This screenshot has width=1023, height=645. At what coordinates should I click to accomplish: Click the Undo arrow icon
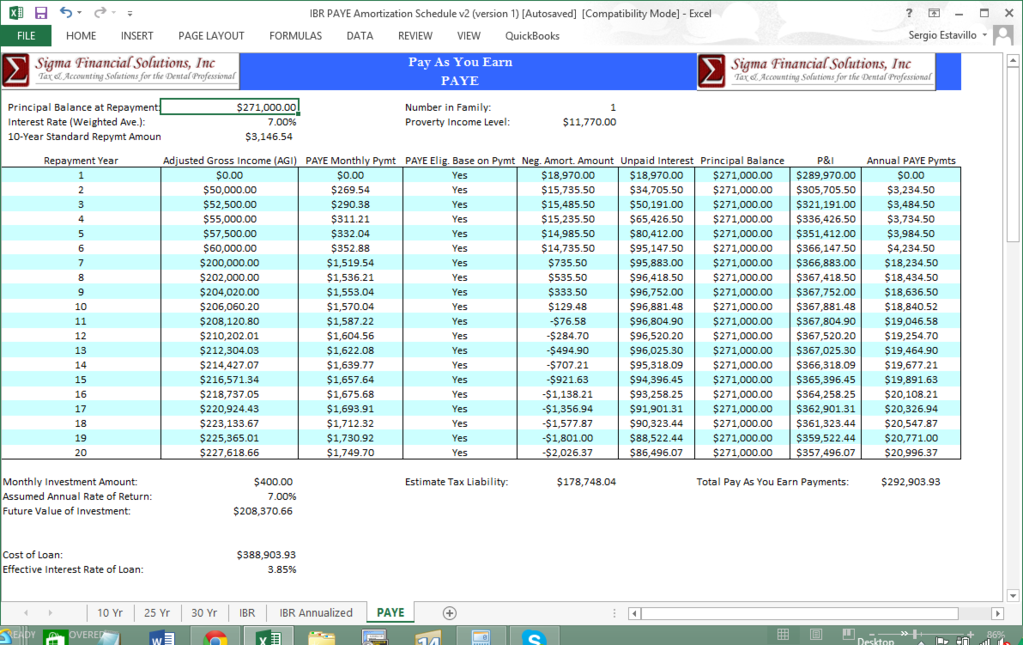coord(65,12)
